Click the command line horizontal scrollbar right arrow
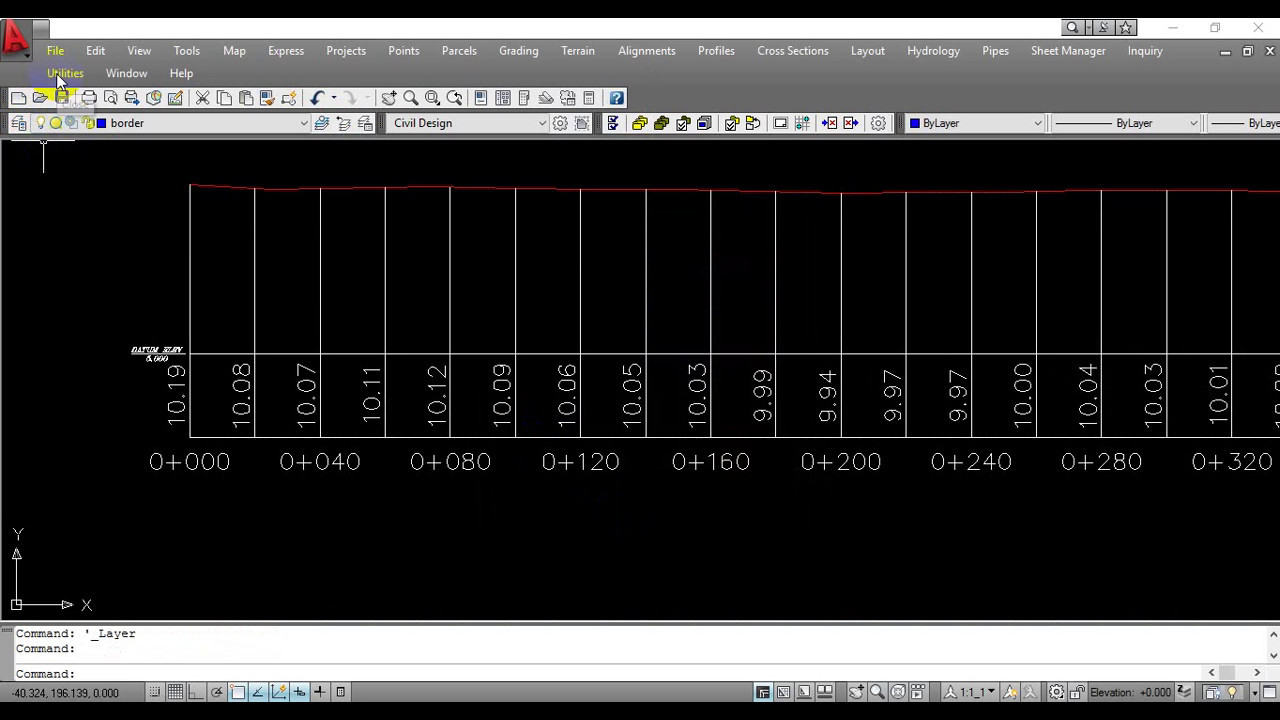This screenshot has width=1280, height=720. tap(1257, 673)
